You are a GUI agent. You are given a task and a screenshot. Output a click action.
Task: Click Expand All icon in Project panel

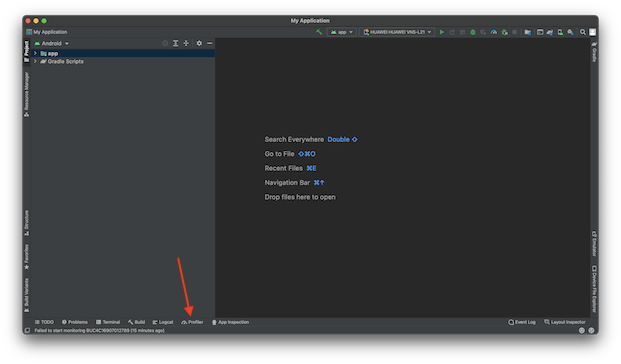point(175,43)
